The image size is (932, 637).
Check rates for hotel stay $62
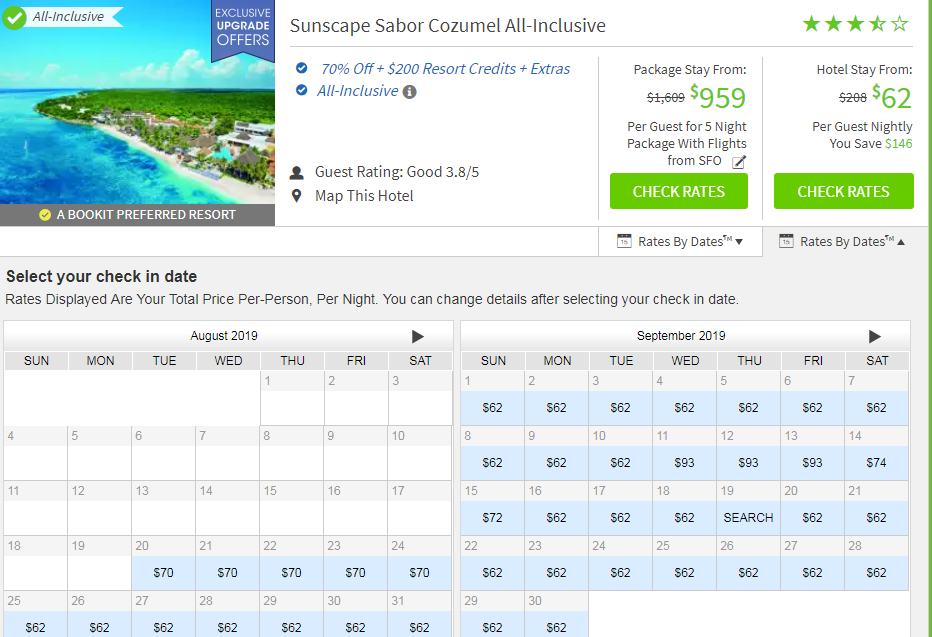click(843, 191)
